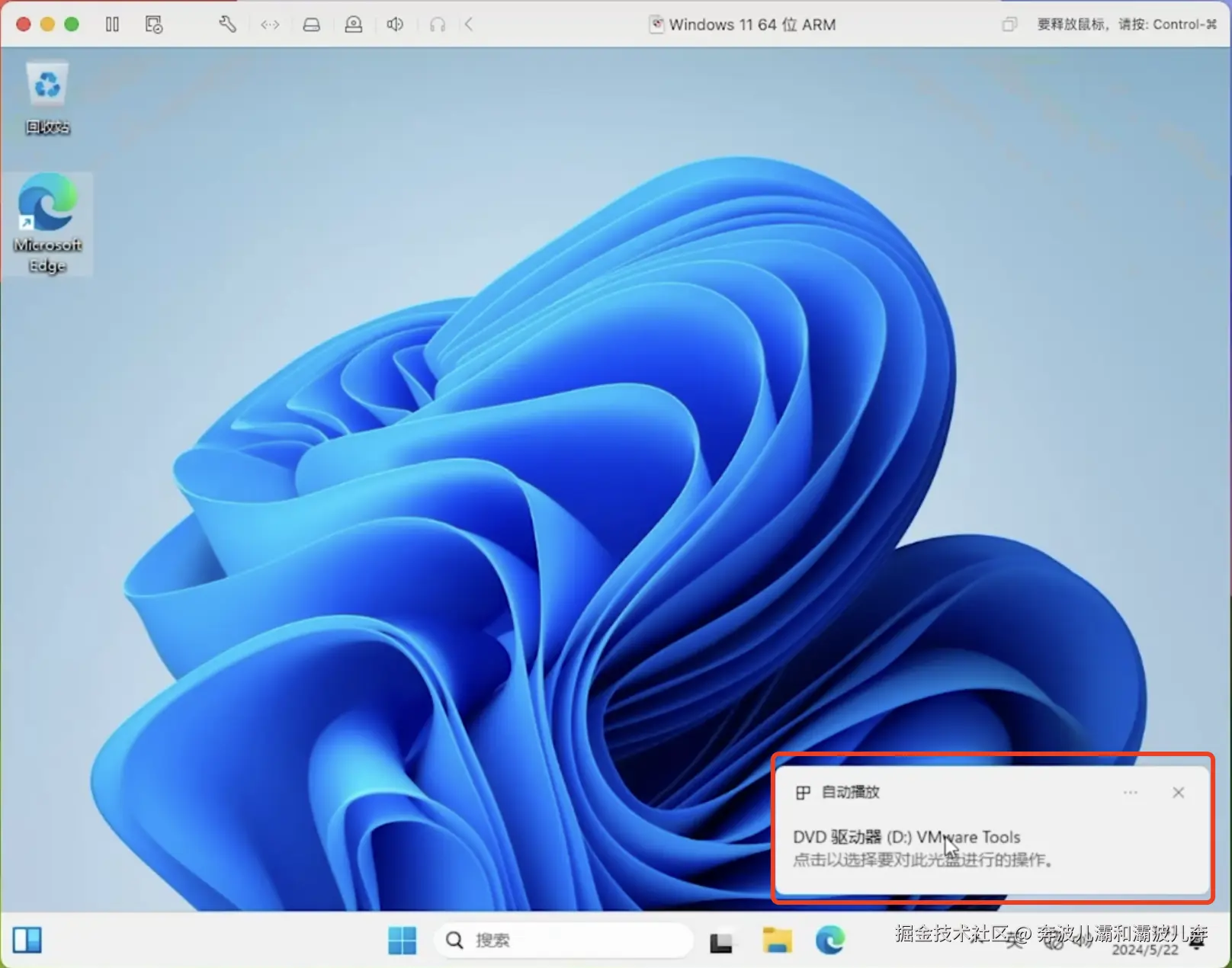Viewport: 1232px width, 968px height.
Task: Open the snapshot manager icon in toolbar
Action: 154,24
